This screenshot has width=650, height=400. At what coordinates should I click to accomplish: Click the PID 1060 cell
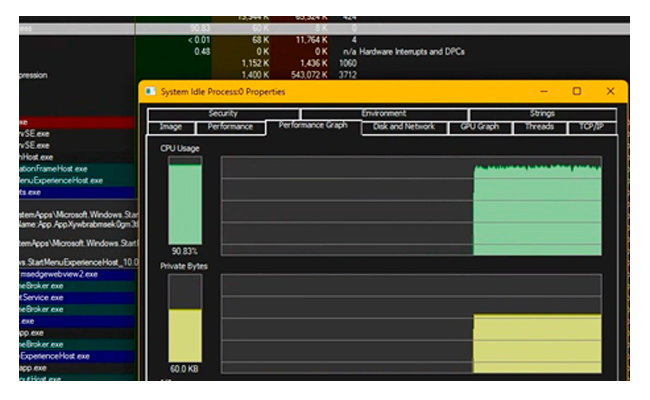[347, 63]
